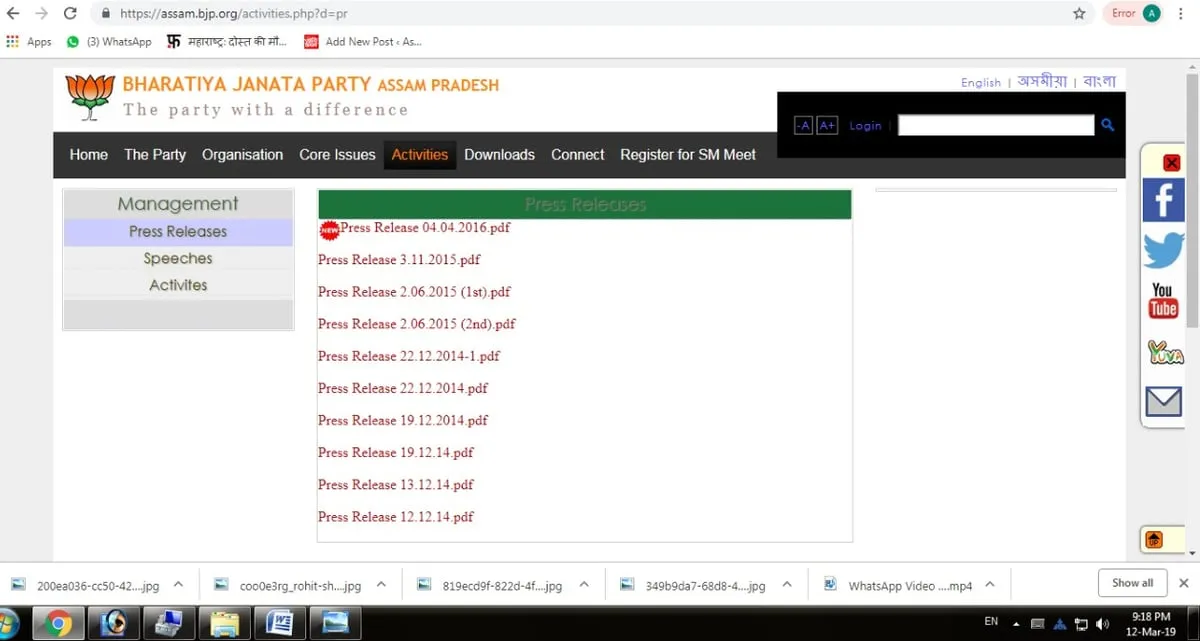Open Register for SM Meet menu
Screen dimensions: 1200x641
tap(688, 154)
